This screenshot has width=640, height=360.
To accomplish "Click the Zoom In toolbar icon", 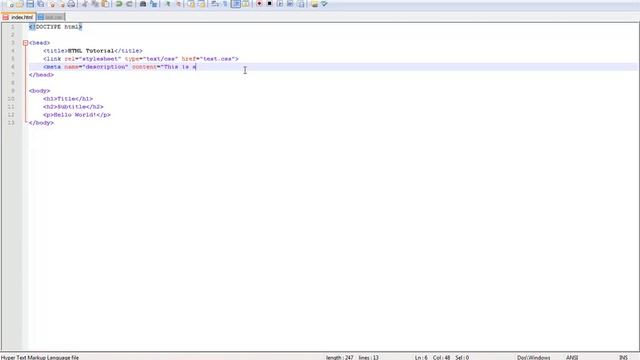I will point(167,4).
